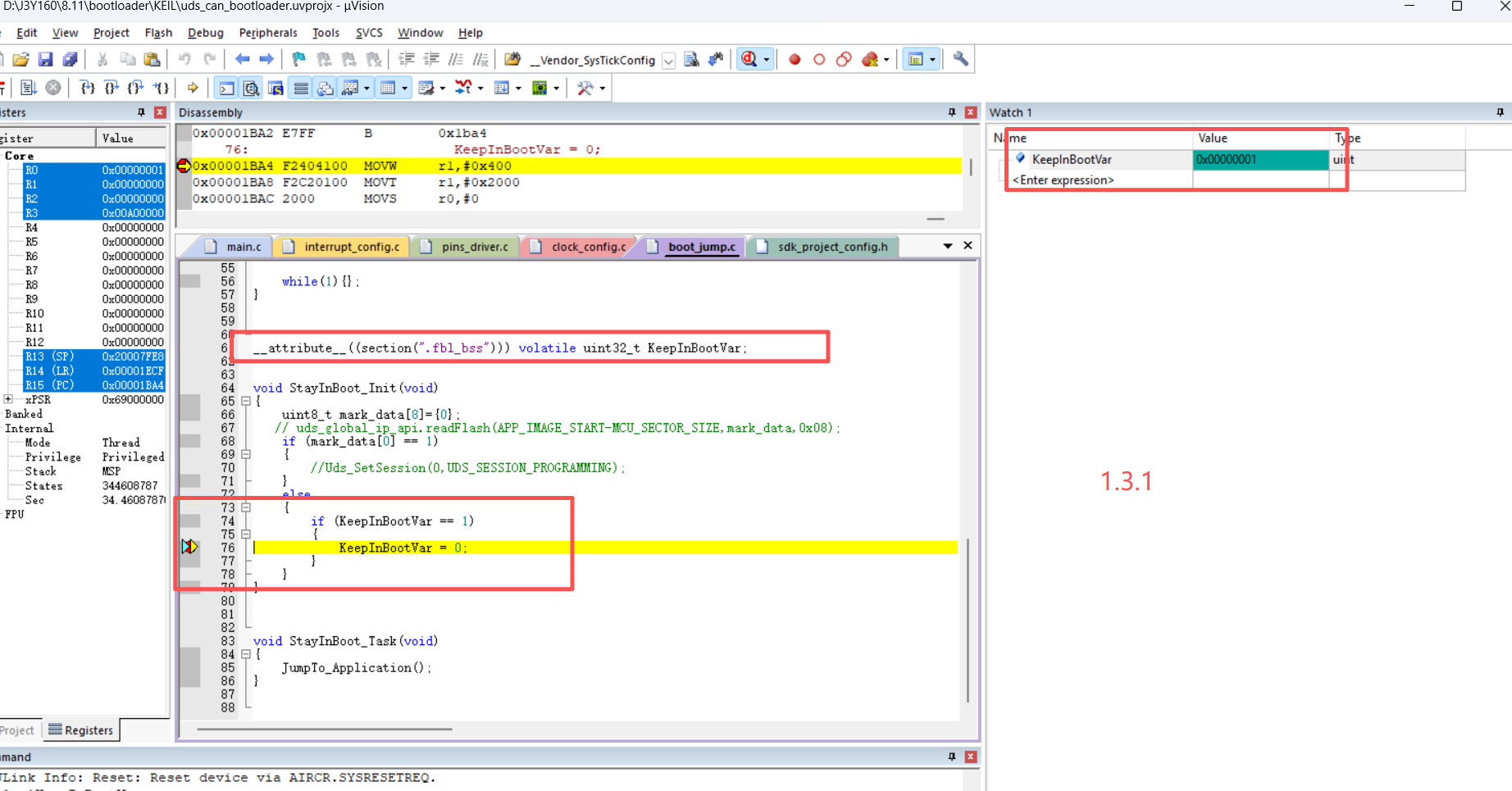Image resolution: width=1512 pixels, height=791 pixels.
Task: Toggle the Disassembly window button
Action: [252, 88]
